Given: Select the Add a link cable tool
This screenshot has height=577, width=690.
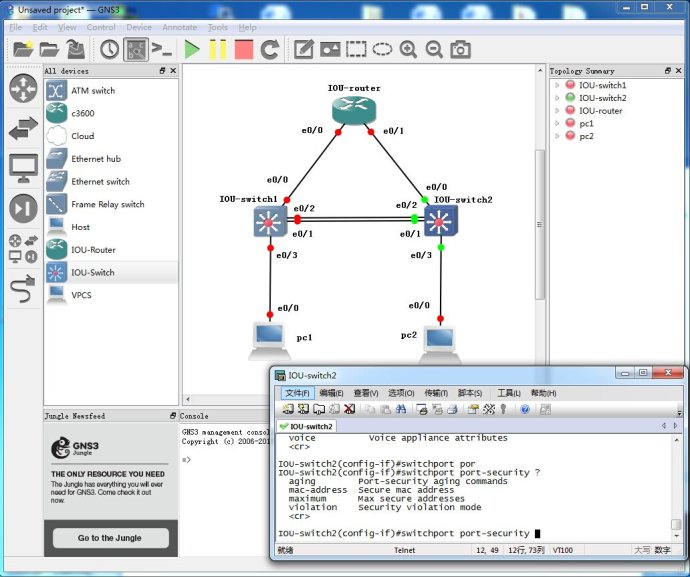Looking at the screenshot, I should [x=23, y=288].
